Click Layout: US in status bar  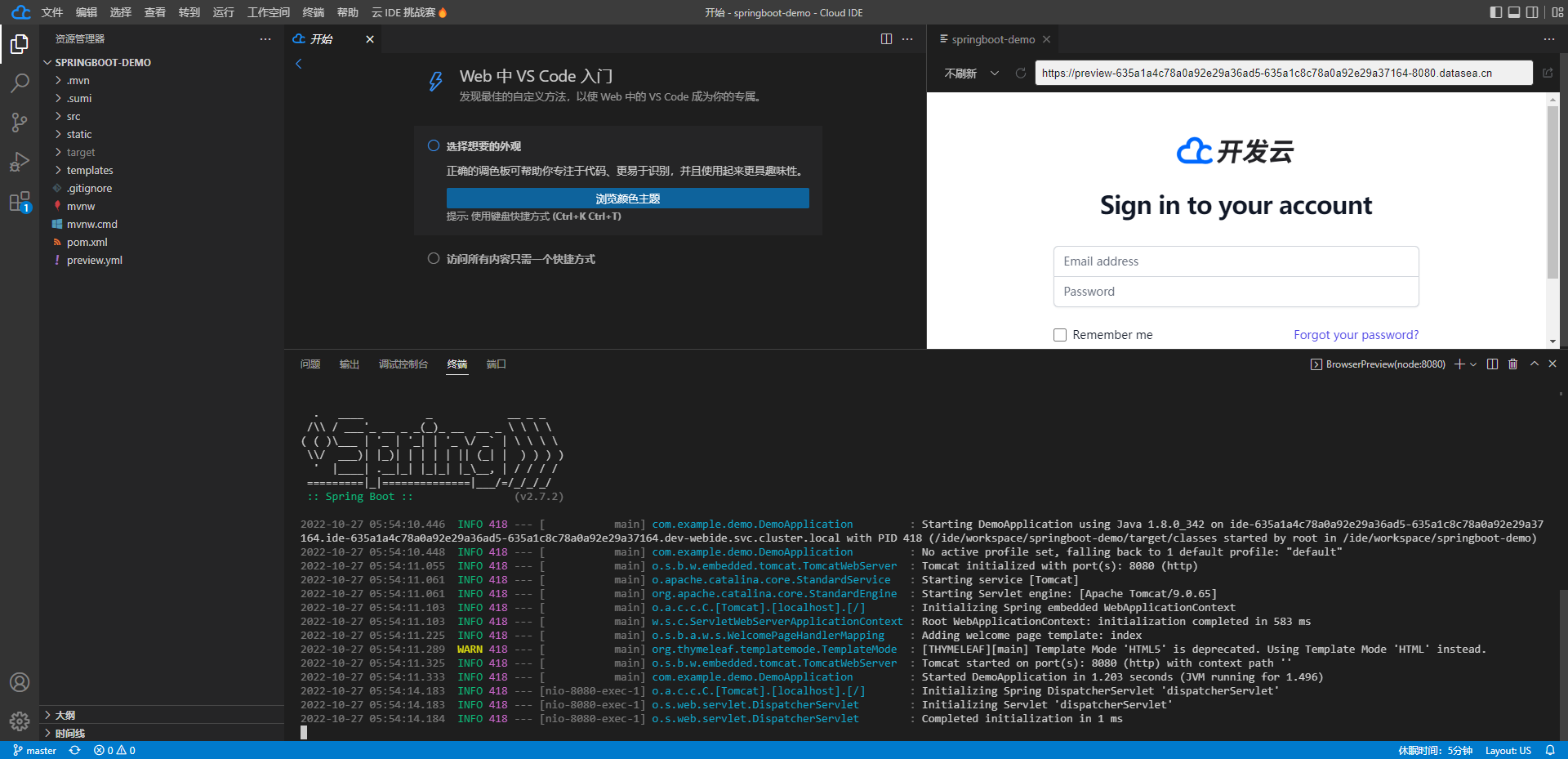(x=1508, y=750)
